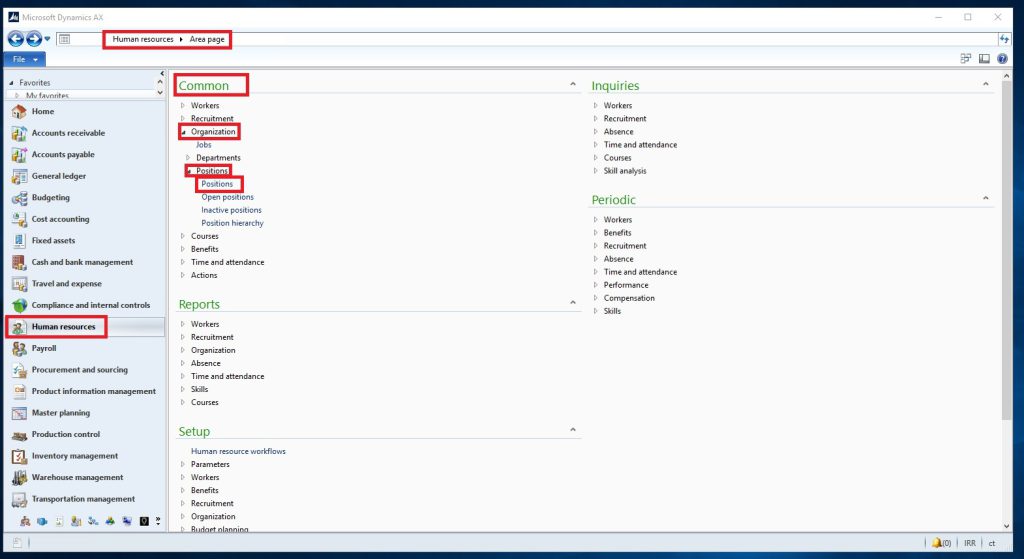
Task: Open the Warehouse management module icon
Action: tap(19, 477)
